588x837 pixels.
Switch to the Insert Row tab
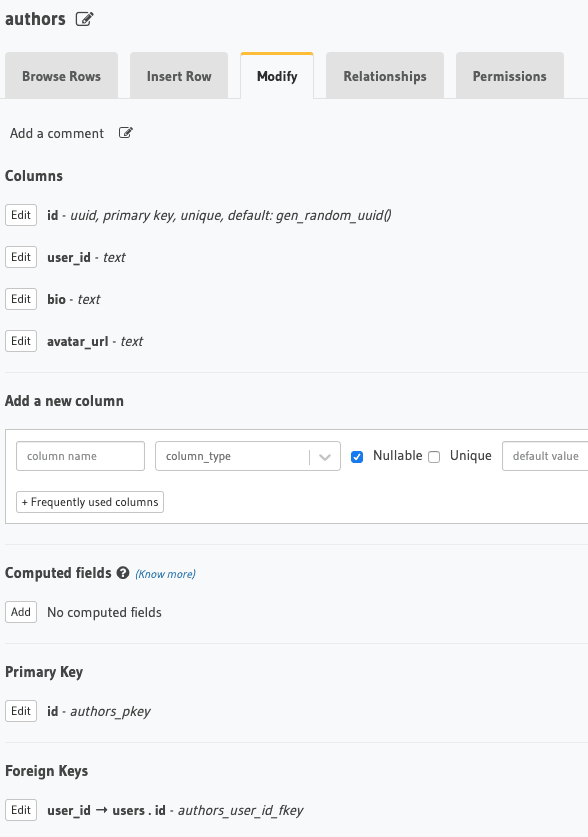[x=179, y=74]
